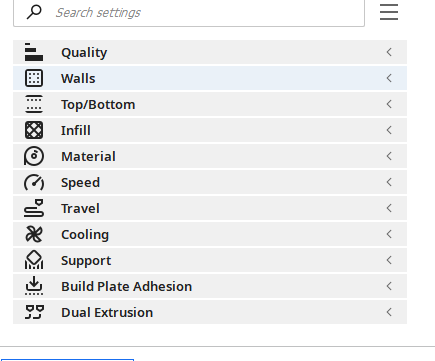Click the Walls category icon
The width and height of the screenshot is (435, 361).
pyautogui.click(x=34, y=78)
